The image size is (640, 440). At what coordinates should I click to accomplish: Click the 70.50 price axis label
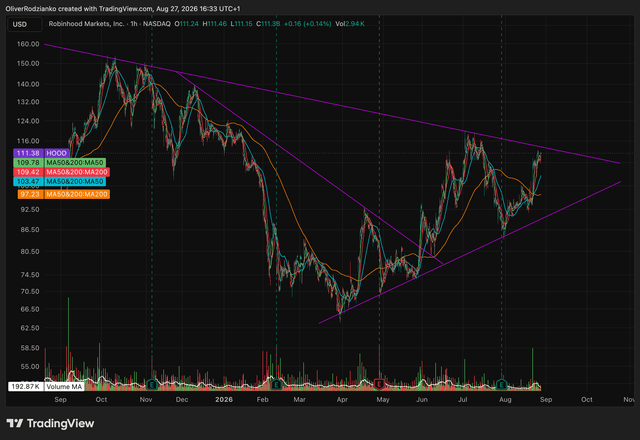(30, 291)
